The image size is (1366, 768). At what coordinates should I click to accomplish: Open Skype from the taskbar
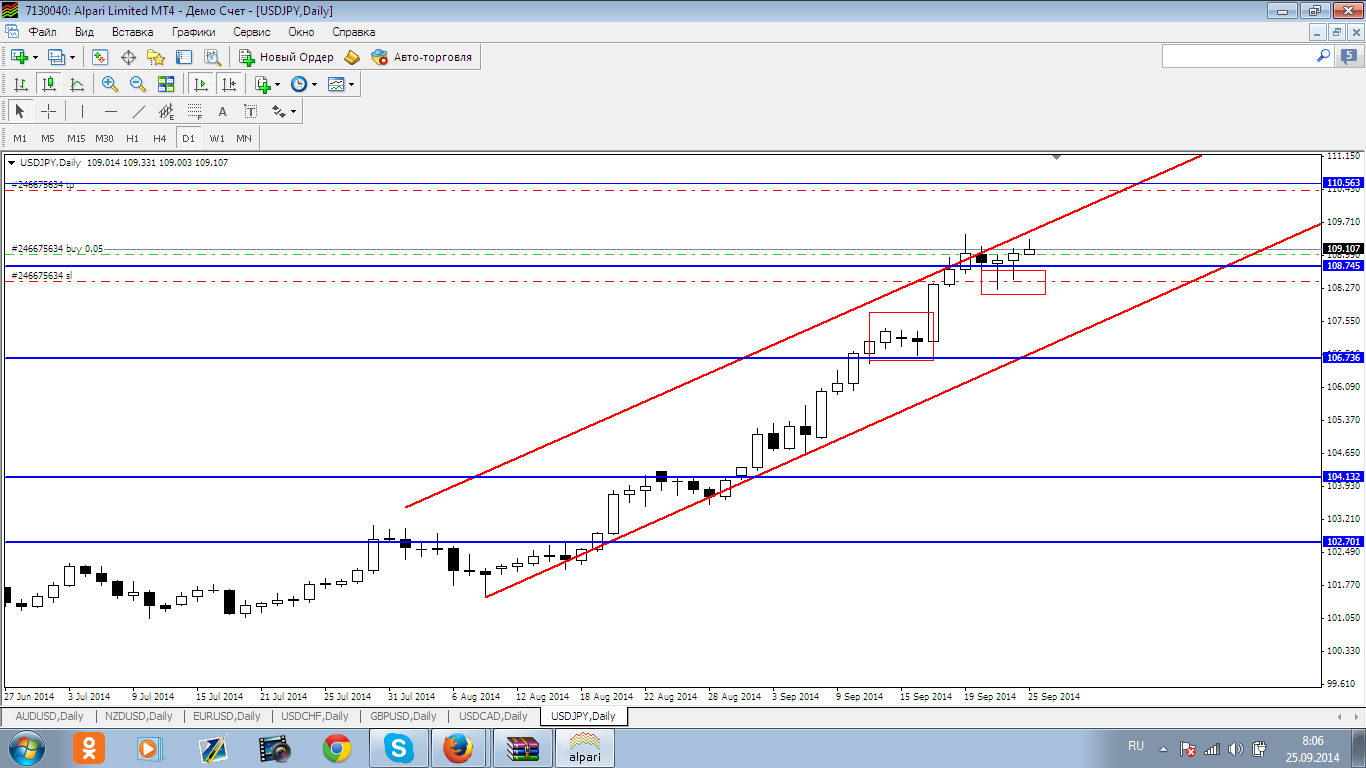pyautogui.click(x=397, y=747)
